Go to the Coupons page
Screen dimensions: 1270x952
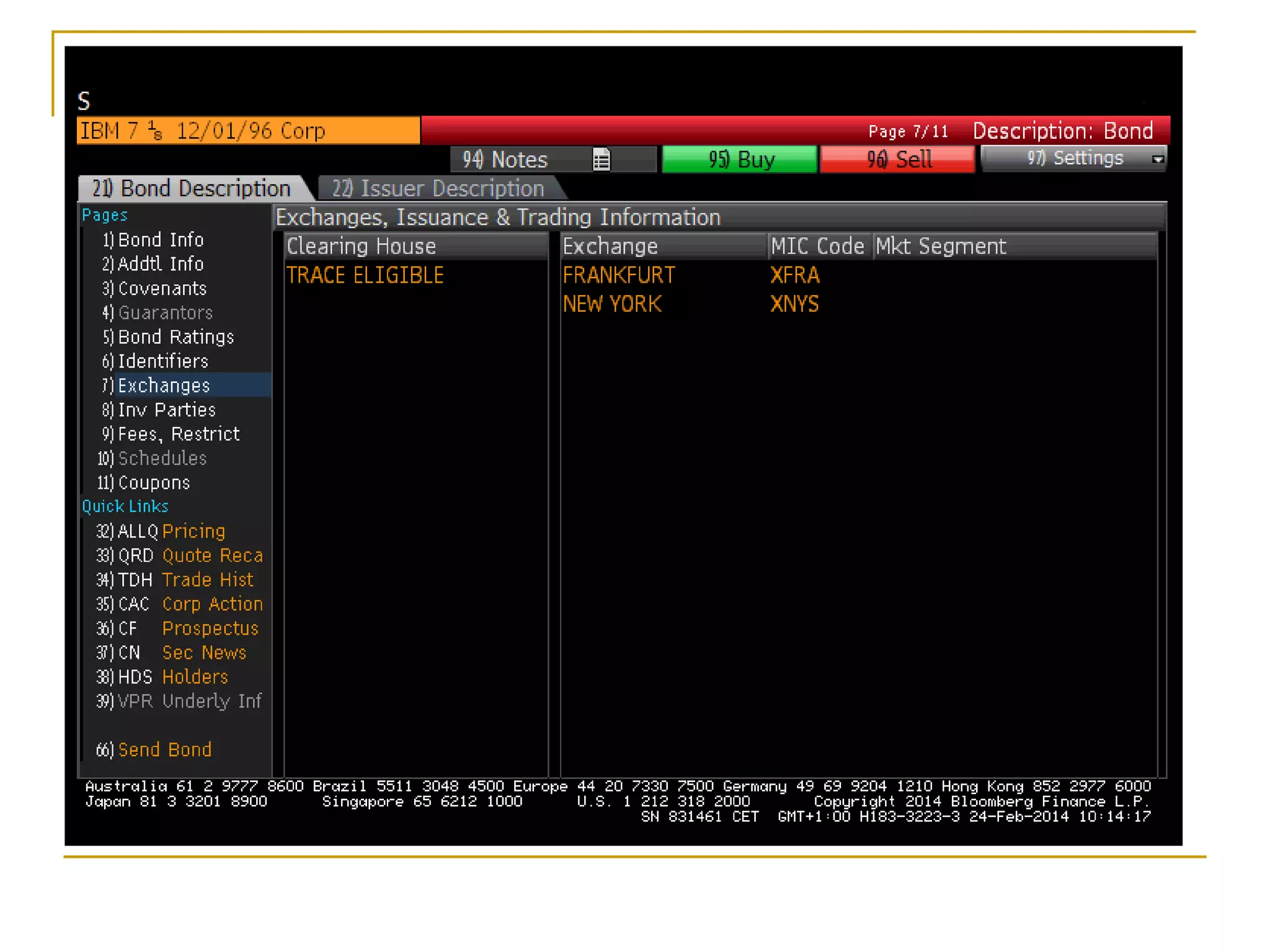(x=153, y=483)
